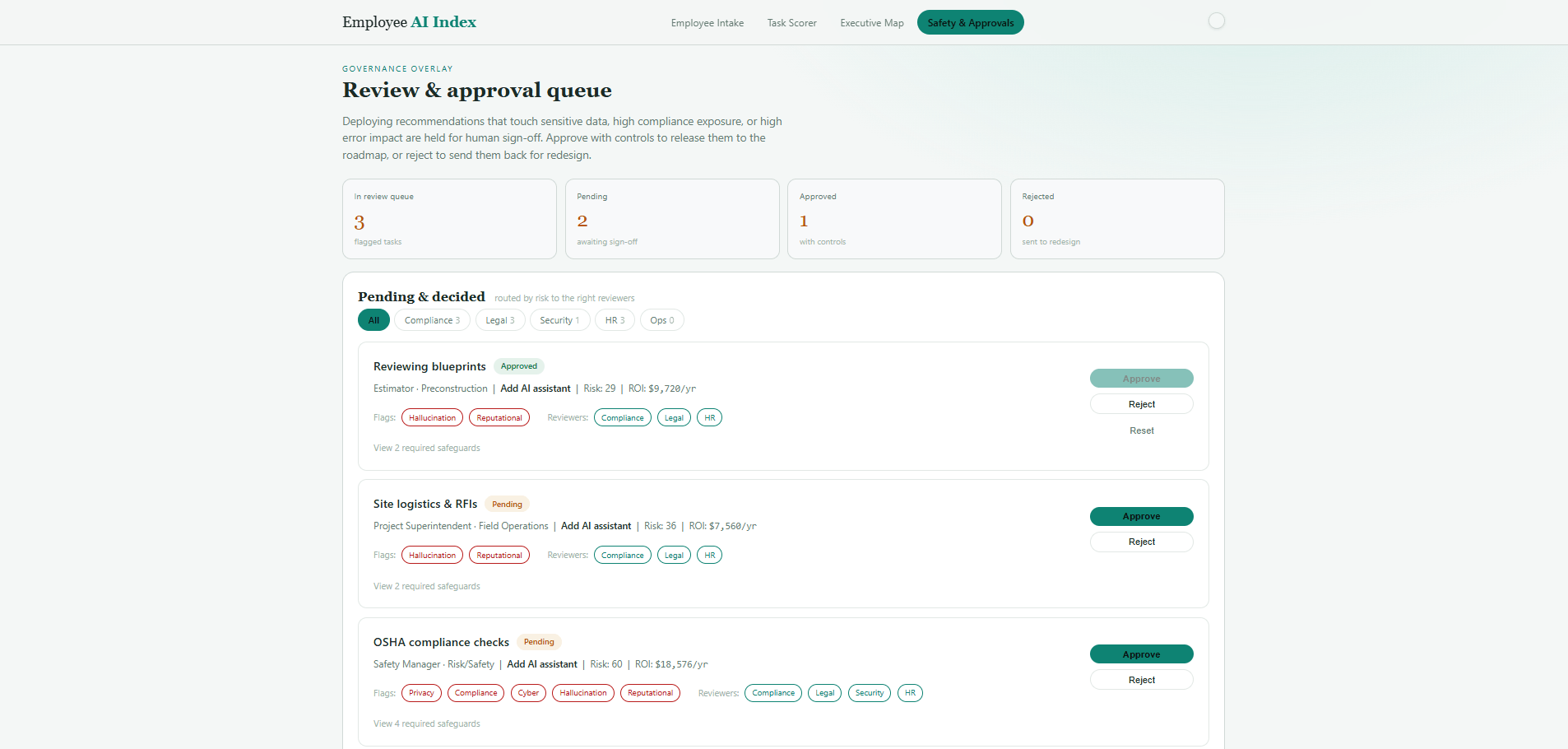Click the Review & approval queue heading
The image size is (1568, 749).
coord(477,90)
